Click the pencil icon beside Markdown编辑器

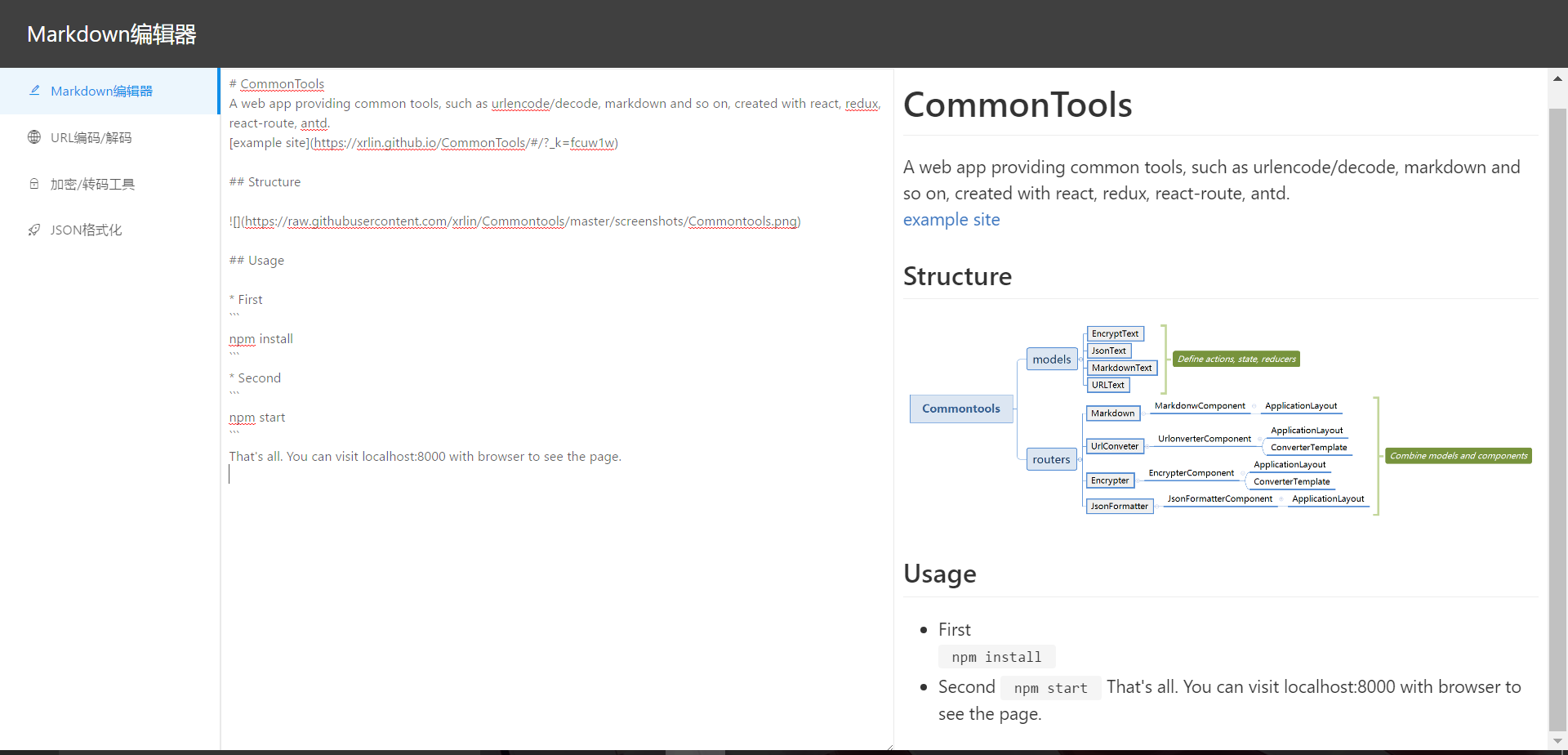pos(34,91)
